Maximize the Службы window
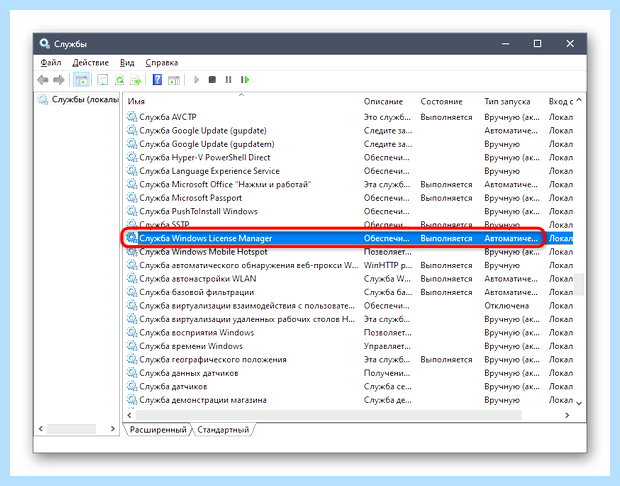This screenshot has width=620, height=486. [537, 43]
